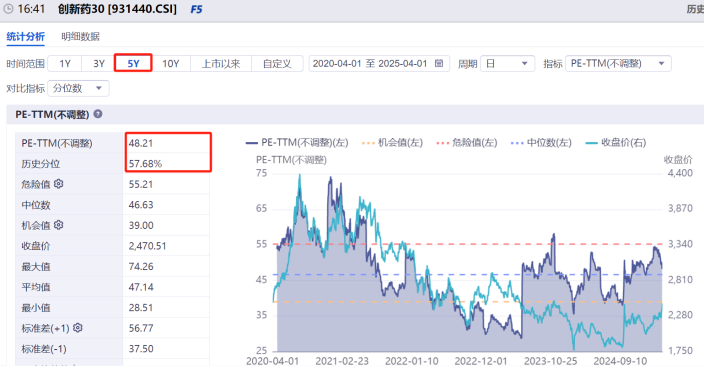Select the 上市以来 time range

point(221,63)
